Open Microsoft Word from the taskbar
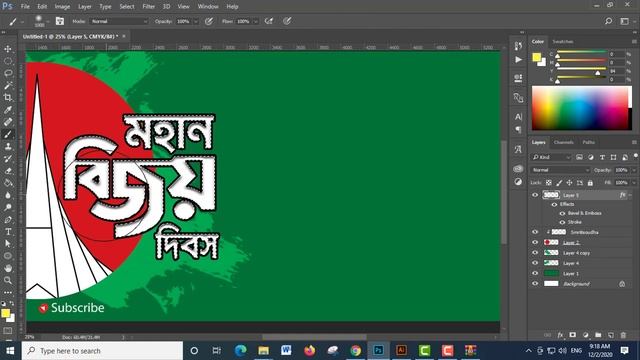640x360 pixels. pyautogui.click(x=286, y=350)
